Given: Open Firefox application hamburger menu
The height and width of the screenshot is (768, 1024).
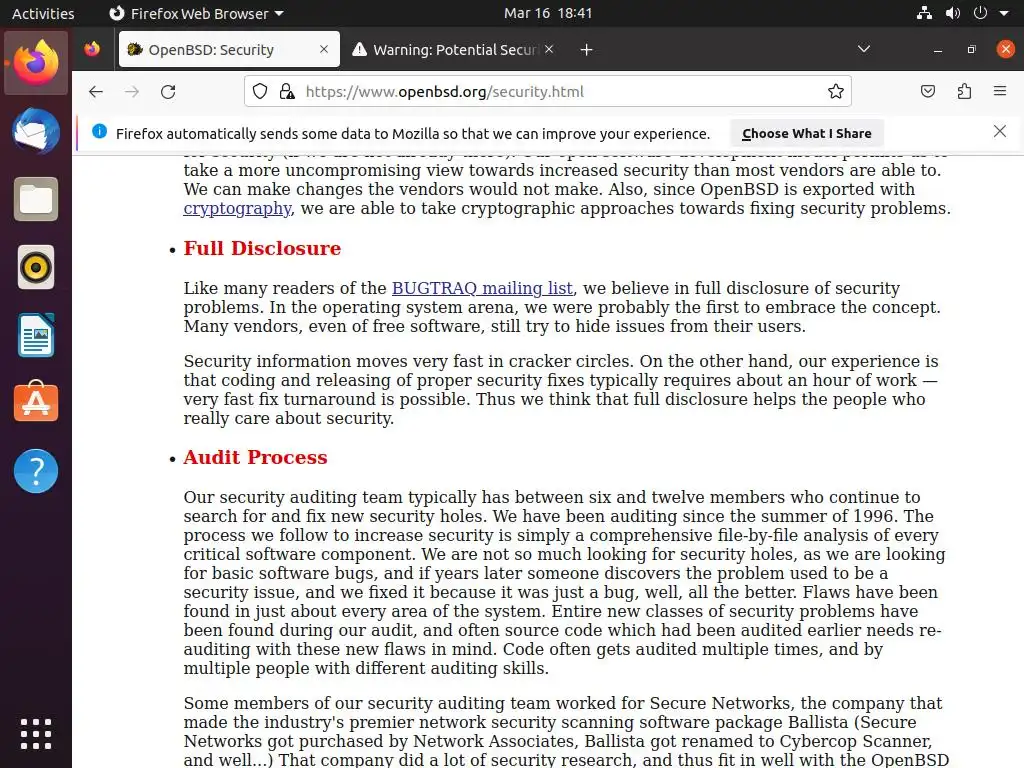Looking at the screenshot, I should pos(1000,91).
